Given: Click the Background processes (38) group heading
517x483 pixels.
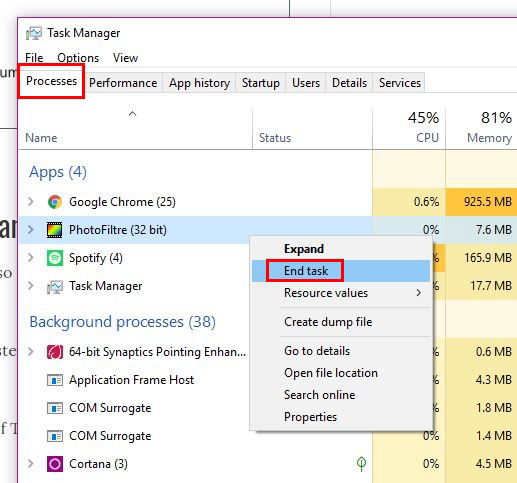Looking at the screenshot, I should tap(123, 322).
